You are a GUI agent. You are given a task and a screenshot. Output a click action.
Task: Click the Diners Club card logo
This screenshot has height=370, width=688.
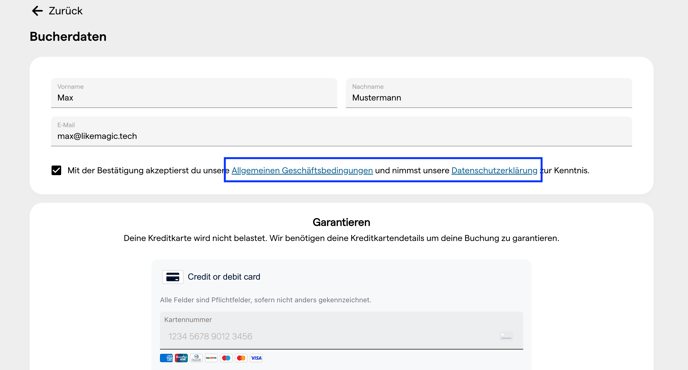[x=196, y=358]
